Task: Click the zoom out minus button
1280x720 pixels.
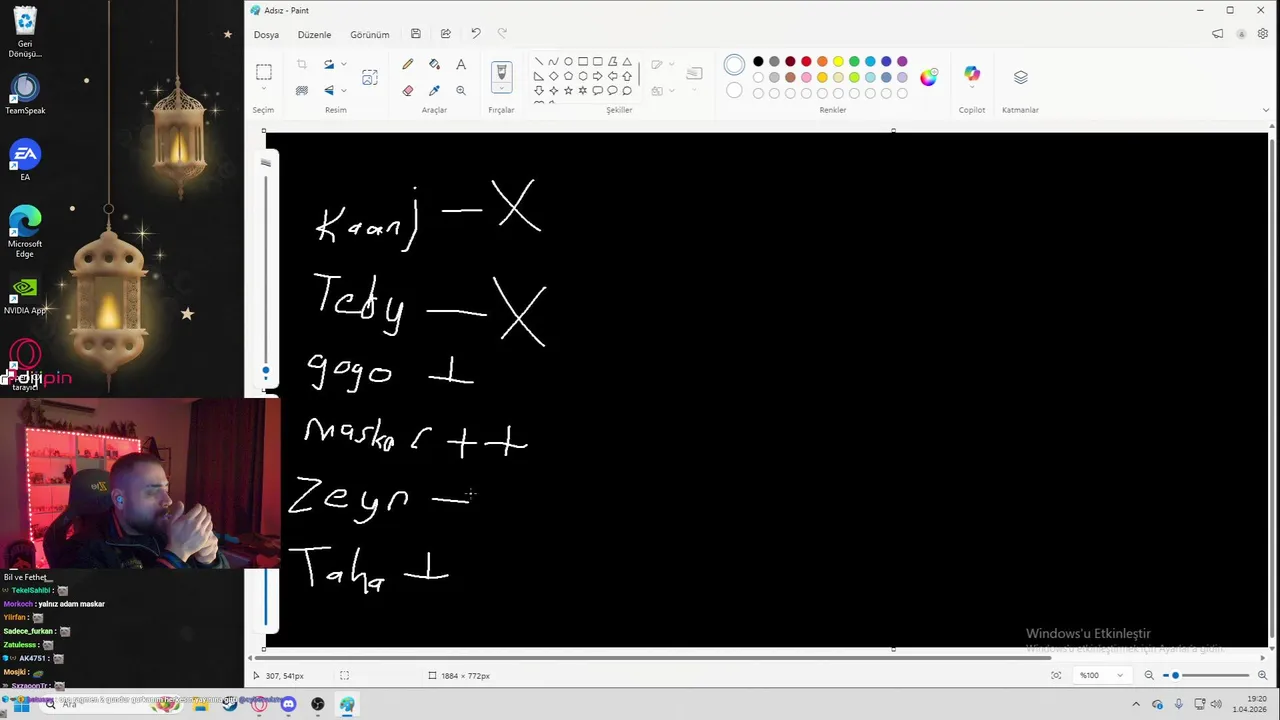Action: (x=1149, y=675)
